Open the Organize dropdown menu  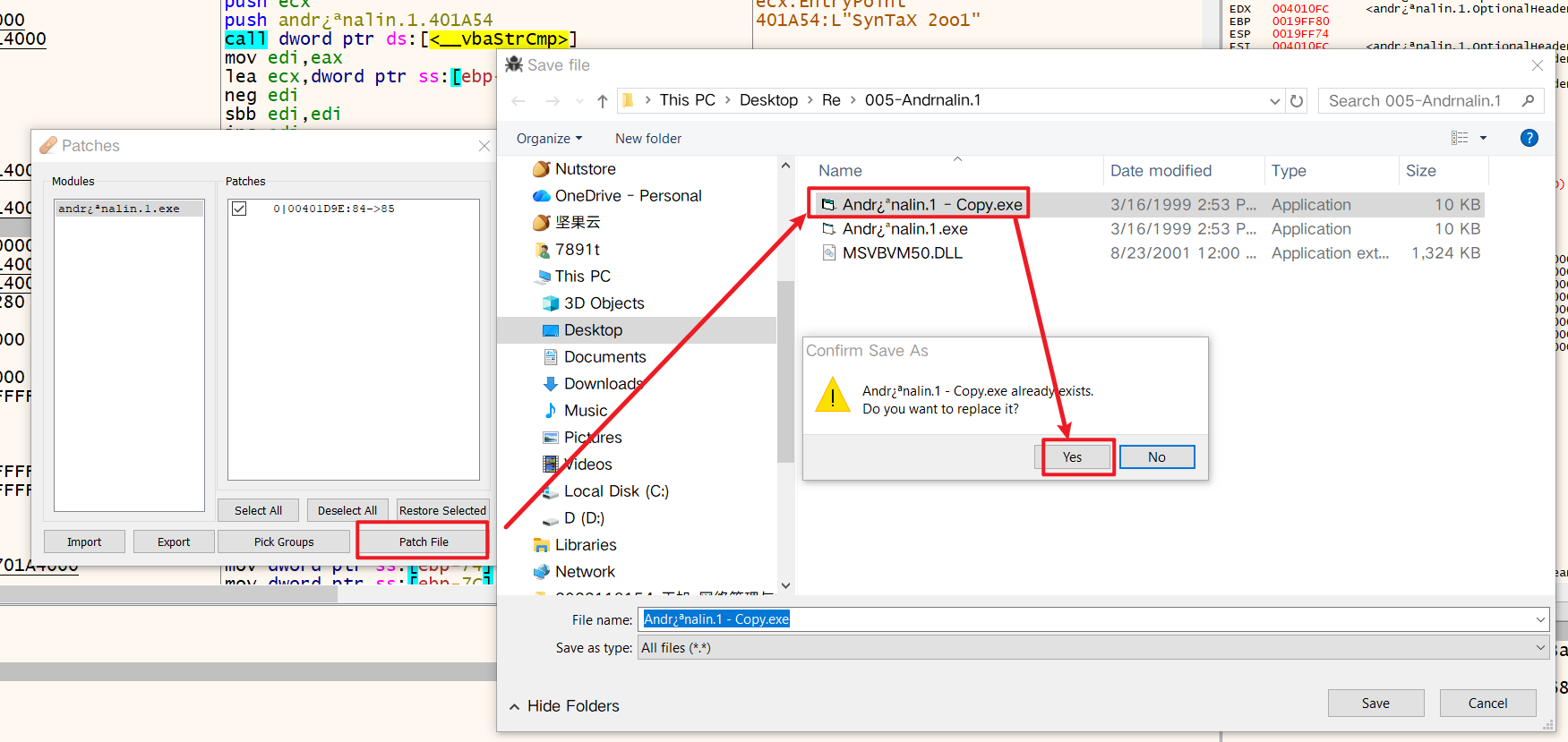click(549, 139)
